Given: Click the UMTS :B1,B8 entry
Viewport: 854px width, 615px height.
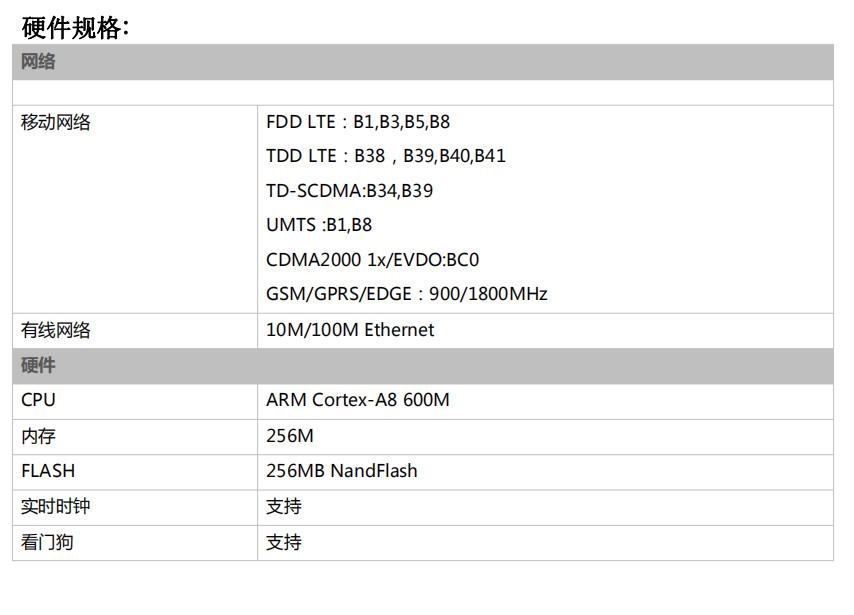Looking at the screenshot, I should point(319,224).
